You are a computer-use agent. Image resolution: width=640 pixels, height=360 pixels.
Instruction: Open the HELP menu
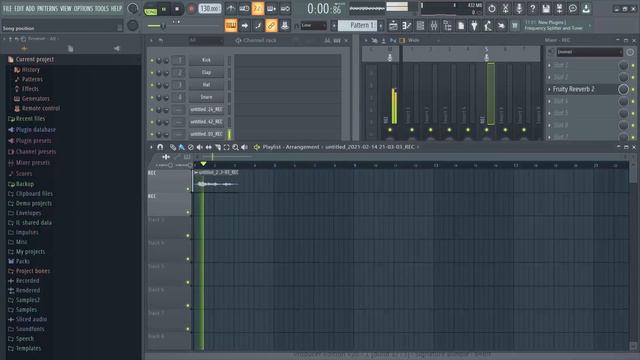click(116, 8)
